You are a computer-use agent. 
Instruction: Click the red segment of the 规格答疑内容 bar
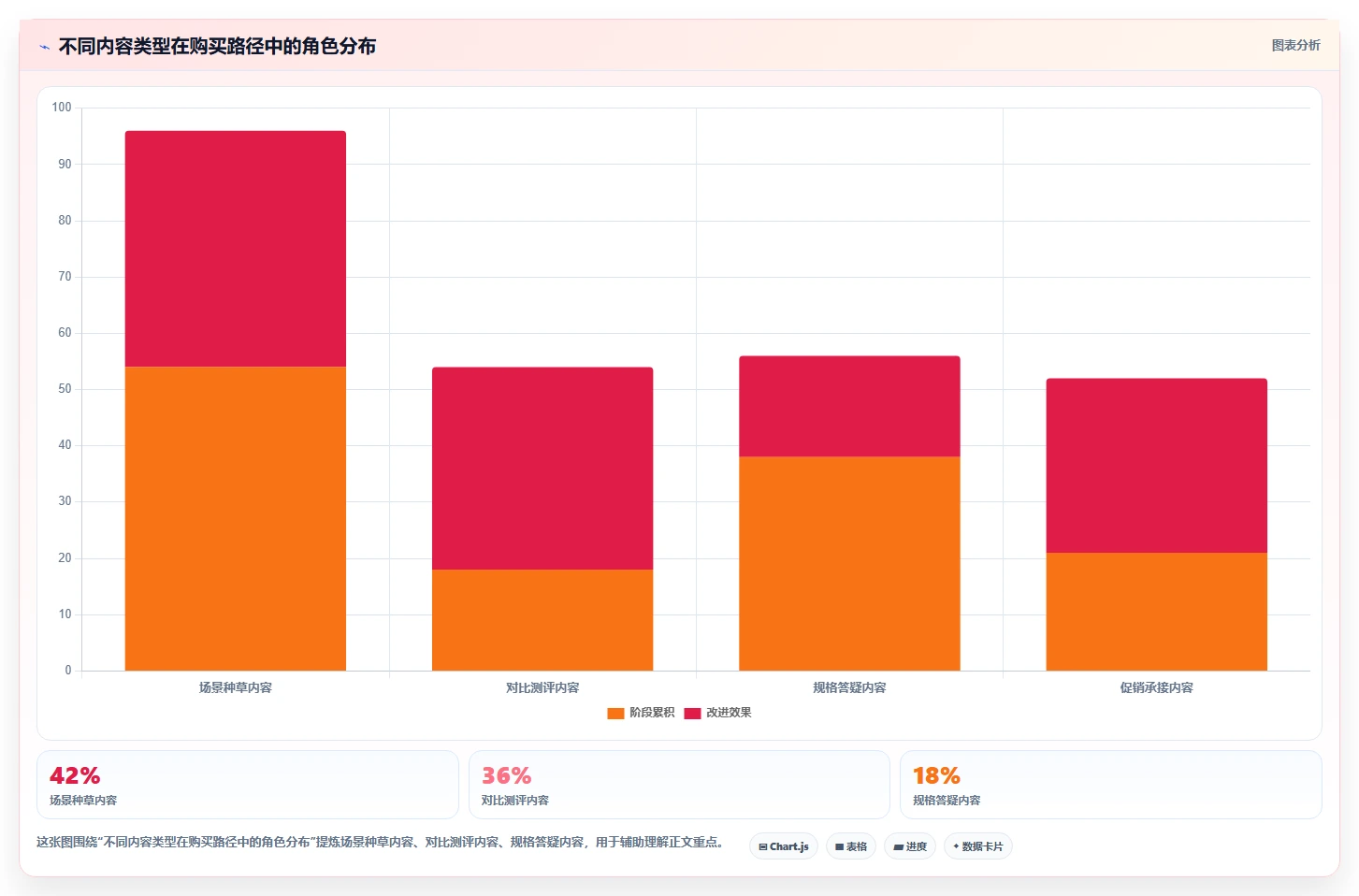pyautogui.click(x=849, y=406)
